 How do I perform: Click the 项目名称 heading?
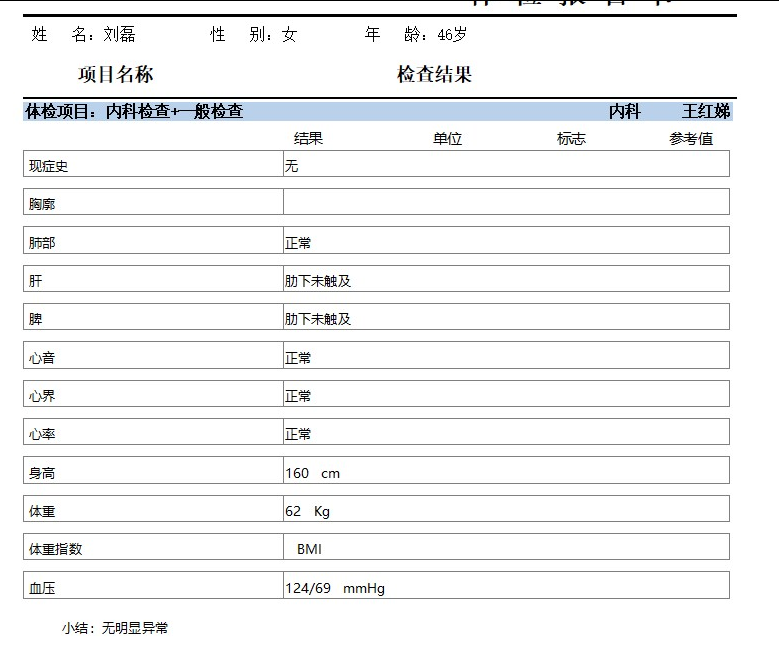click(116, 75)
